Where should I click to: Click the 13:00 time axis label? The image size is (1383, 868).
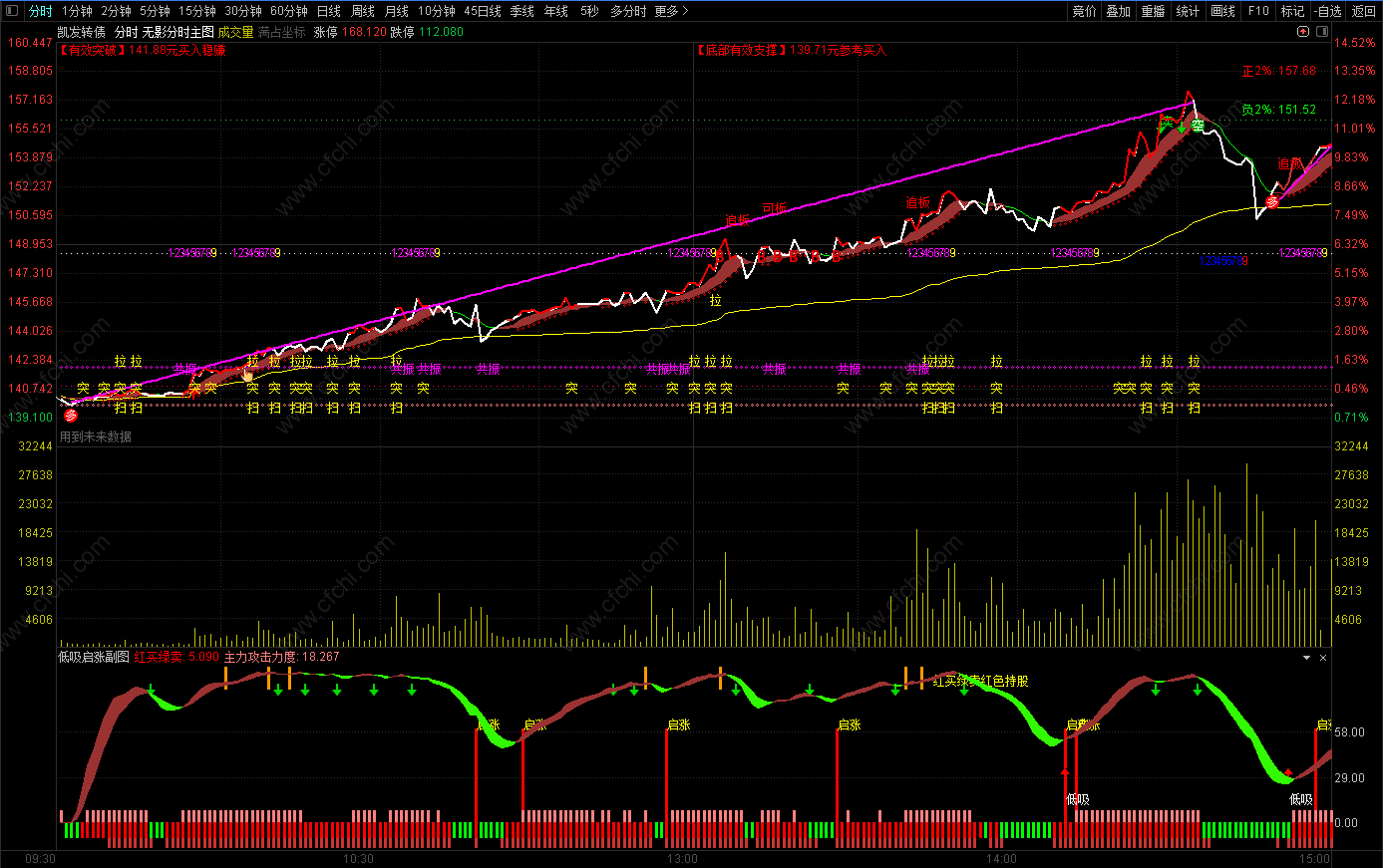[682, 859]
